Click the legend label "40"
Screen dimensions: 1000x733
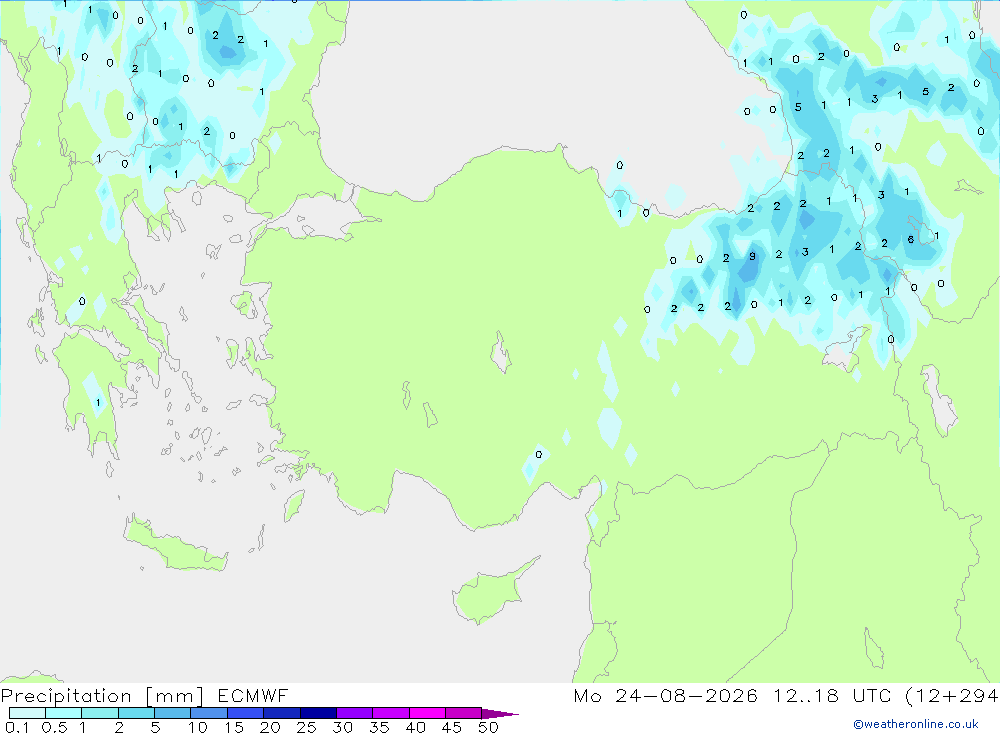click(x=416, y=727)
